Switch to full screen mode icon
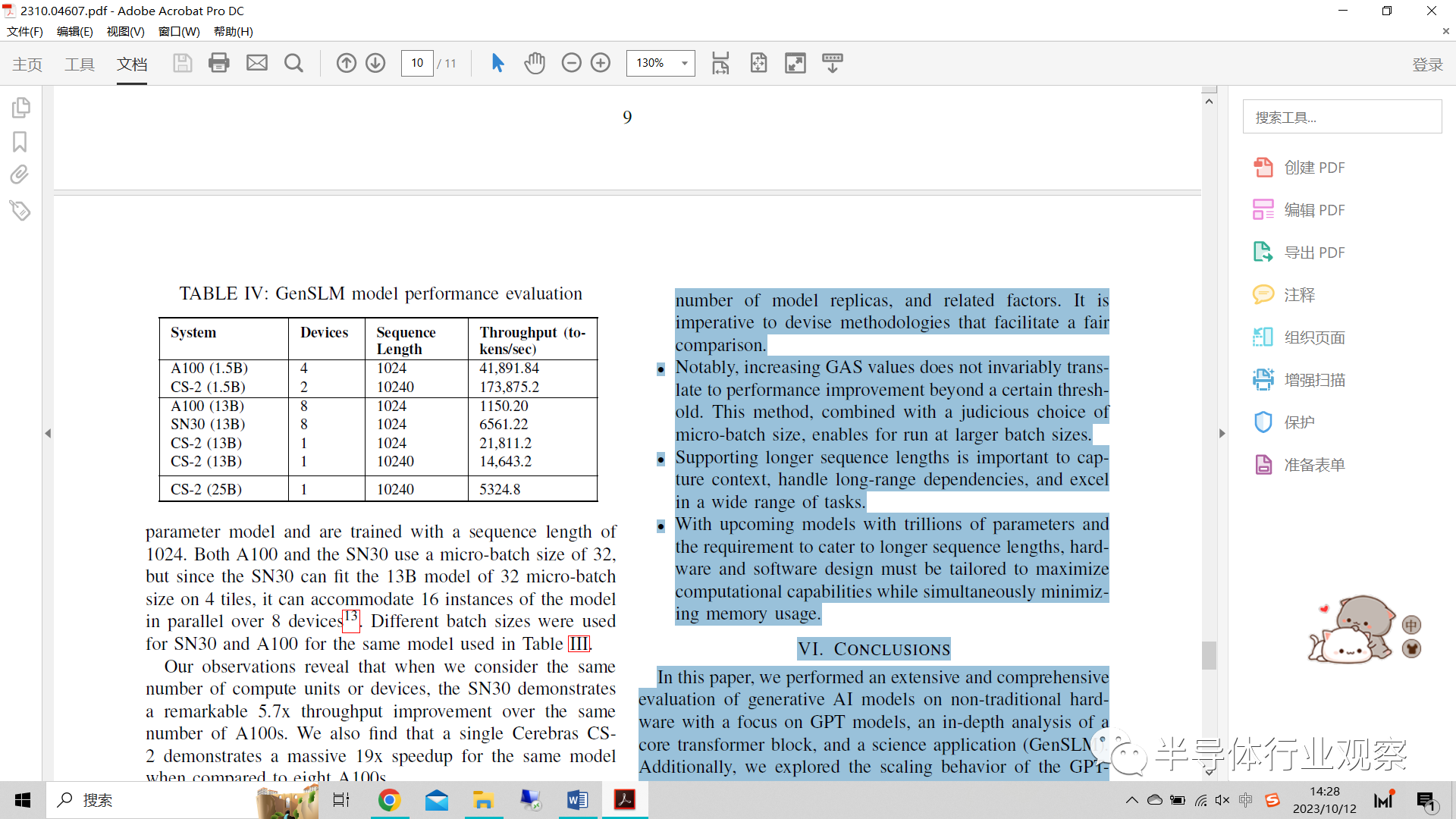The image size is (1456, 819). (795, 63)
